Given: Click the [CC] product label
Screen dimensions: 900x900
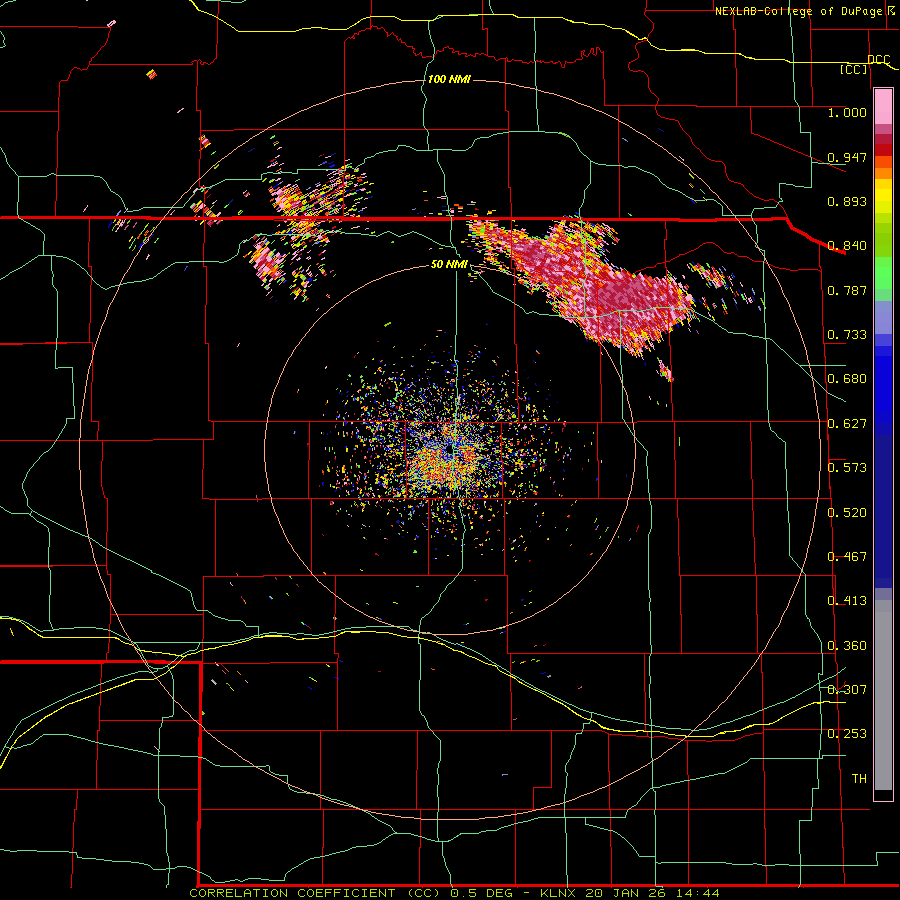Looking at the screenshot, I should pos(854,69).
